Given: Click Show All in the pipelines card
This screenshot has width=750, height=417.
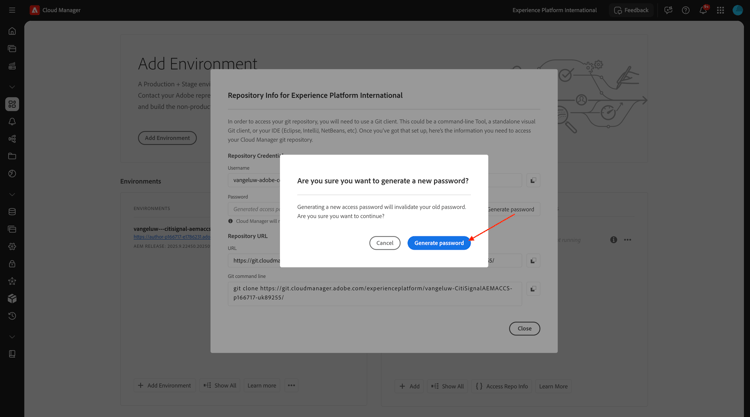Looking at the screenshot, I should click(447, 386).
